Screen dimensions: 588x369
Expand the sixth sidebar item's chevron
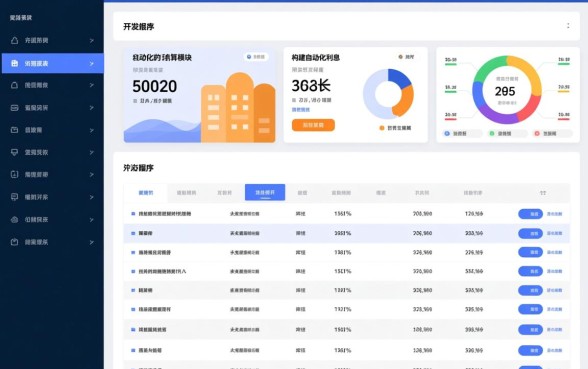click(92, 153)
